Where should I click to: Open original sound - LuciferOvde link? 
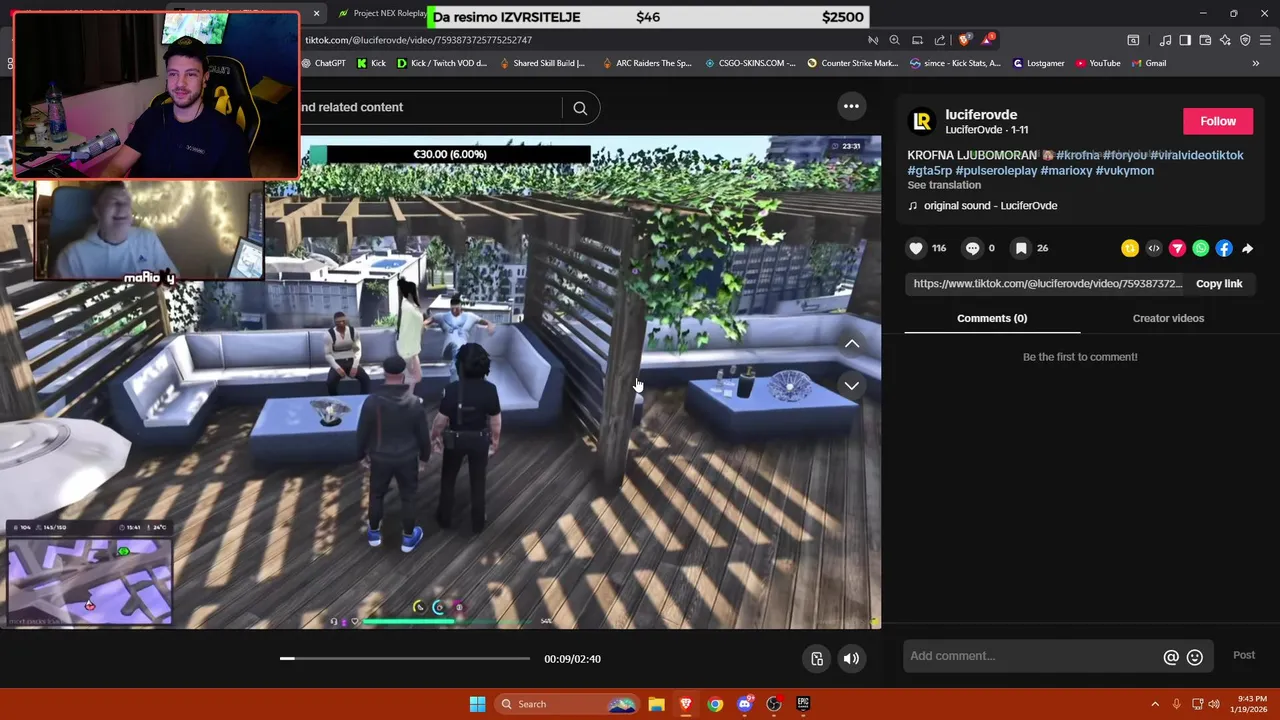[x=990, y=206]
